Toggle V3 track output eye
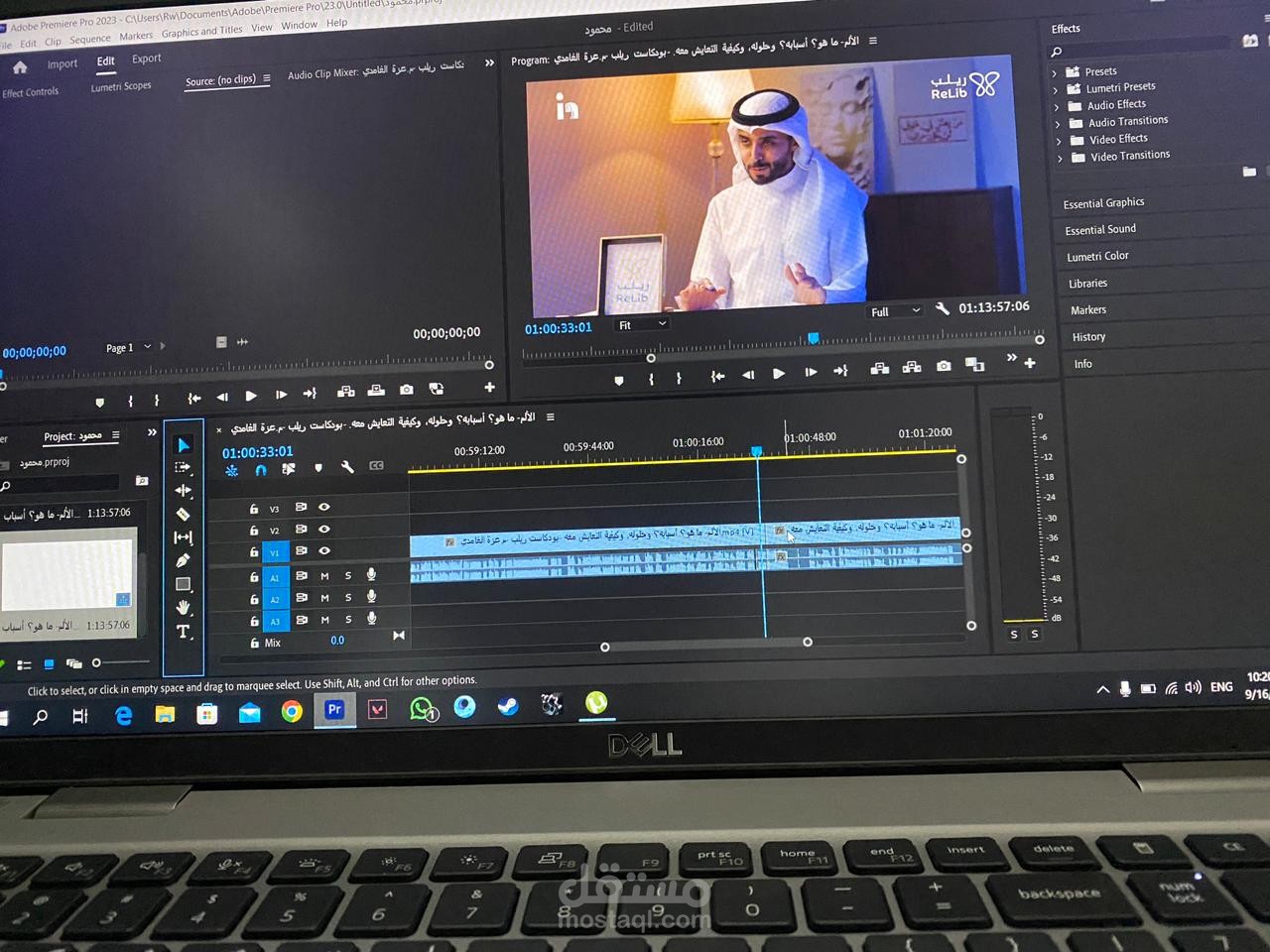This screenshot has height=952, width=1270. 324,507
